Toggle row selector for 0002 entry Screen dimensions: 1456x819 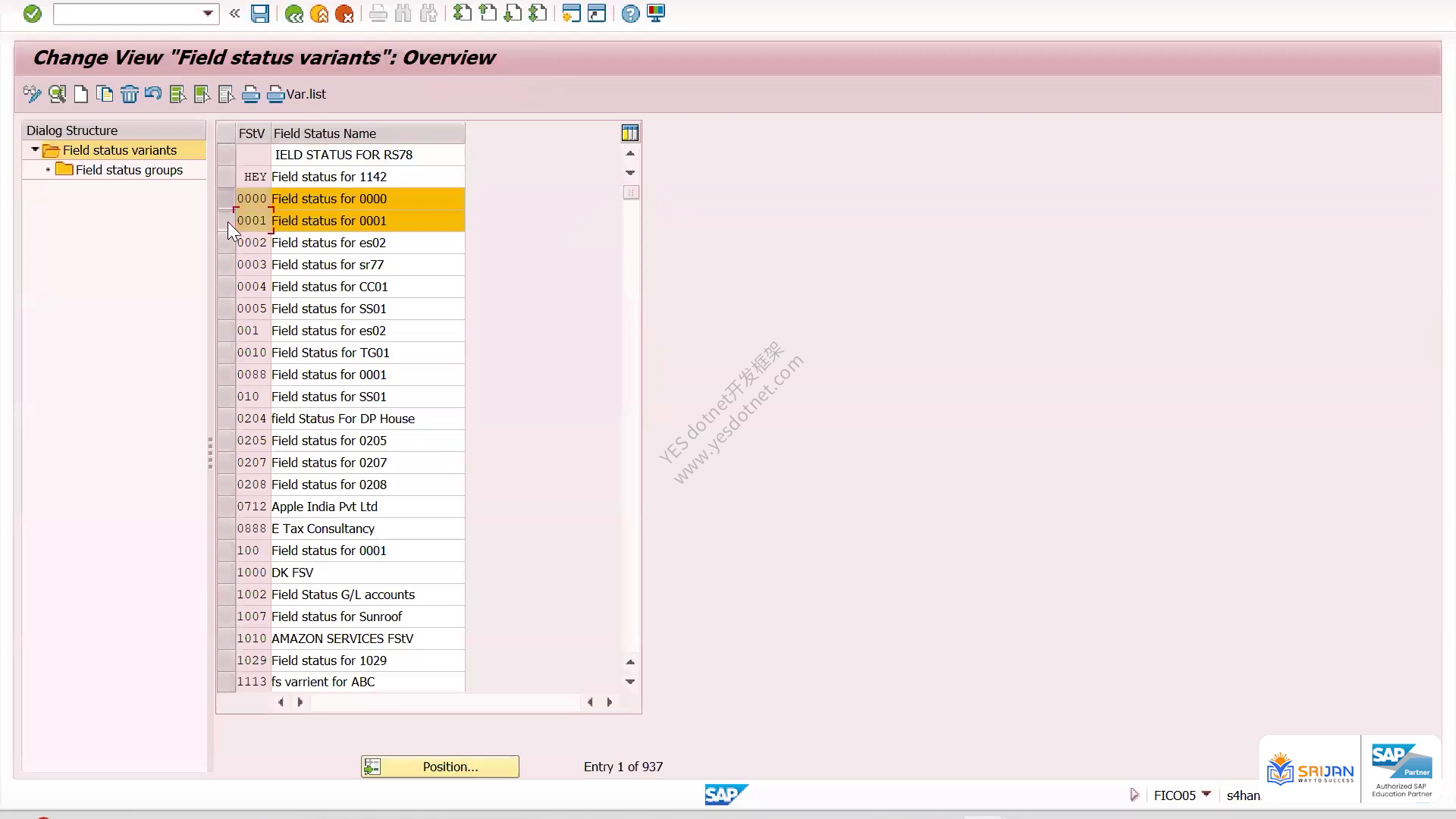coord(226,243)
